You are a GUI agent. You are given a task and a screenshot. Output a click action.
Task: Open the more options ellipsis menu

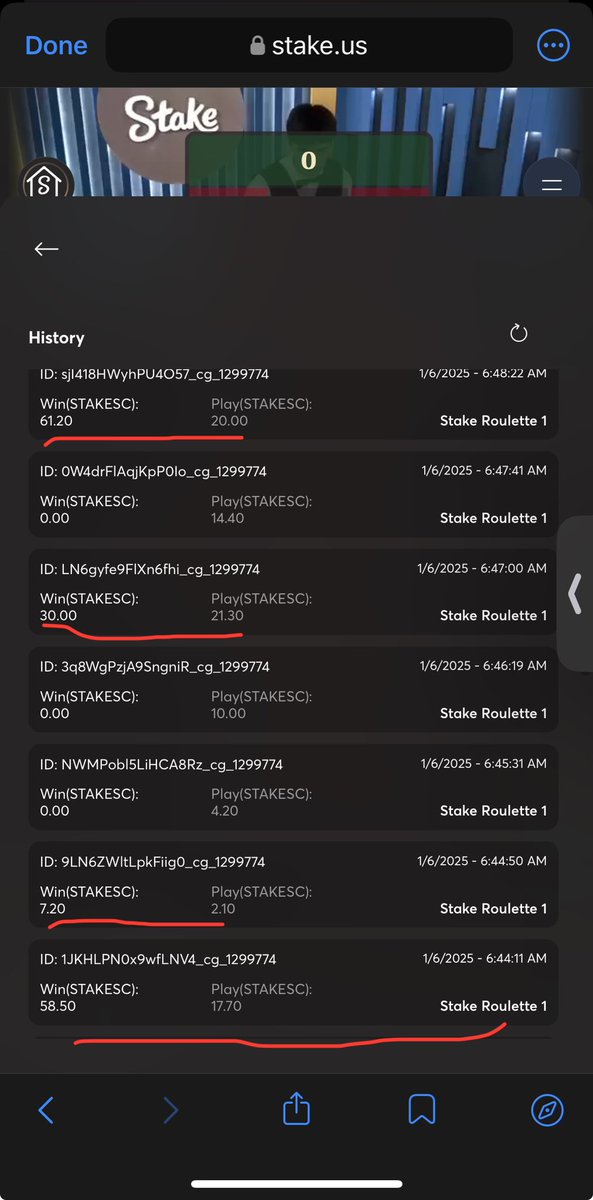click(553, 45)
